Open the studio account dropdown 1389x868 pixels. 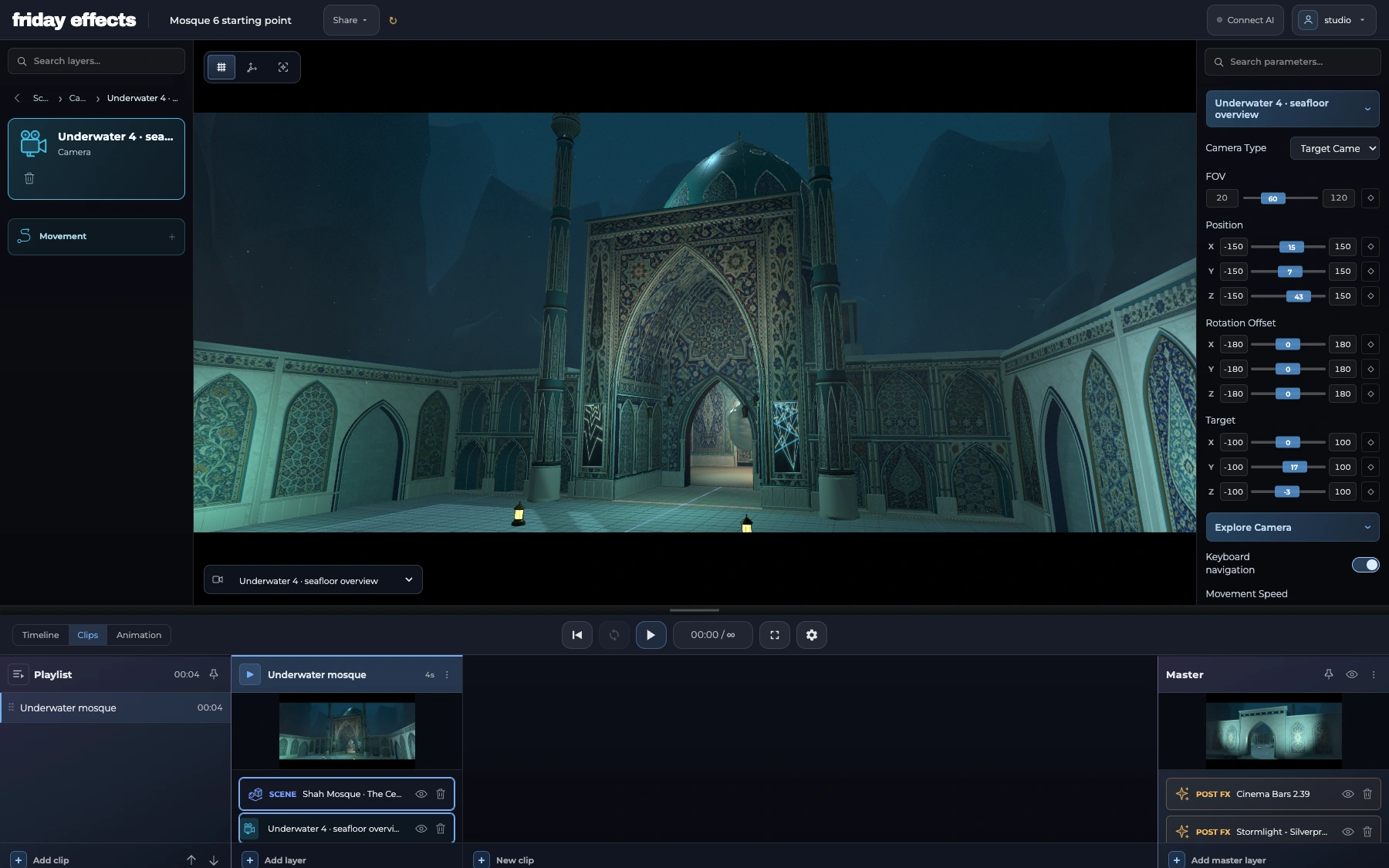pyautogui.click(x=1333, y=21)
